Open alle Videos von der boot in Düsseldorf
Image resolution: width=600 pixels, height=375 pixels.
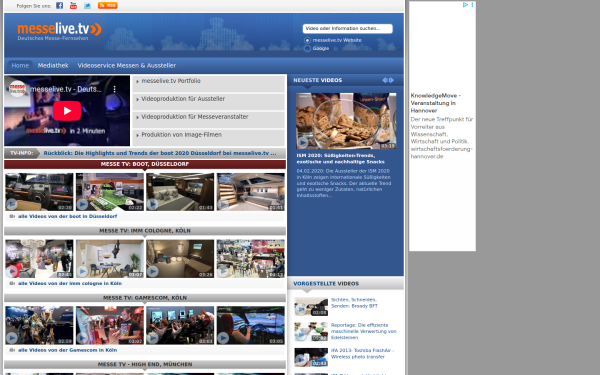pos(67,216)
